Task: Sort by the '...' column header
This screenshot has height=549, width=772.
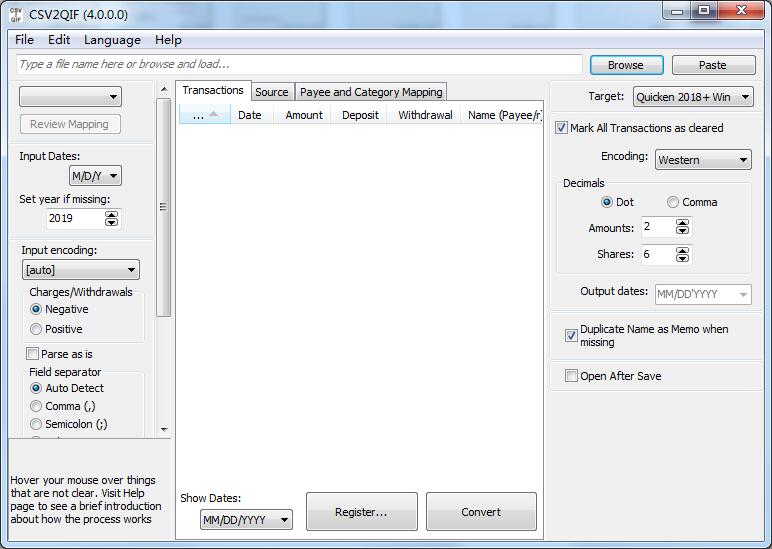Action: click(x=204, y=115)
